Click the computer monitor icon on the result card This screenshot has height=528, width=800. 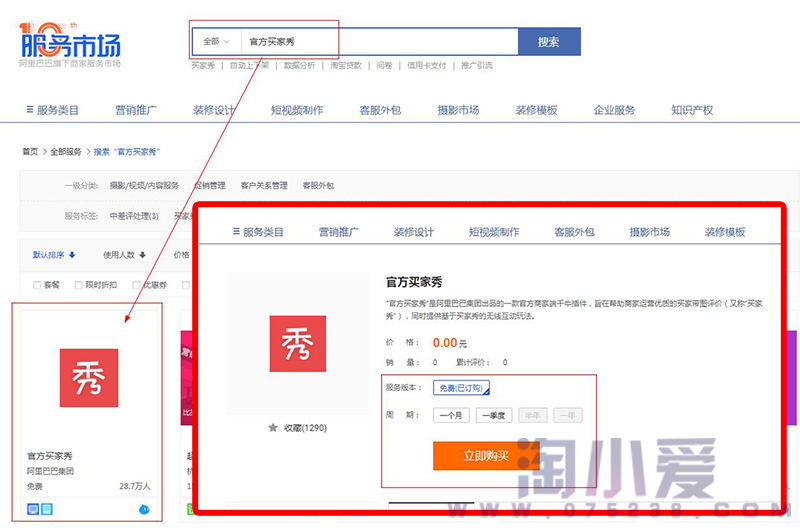[x=32, y=509]
